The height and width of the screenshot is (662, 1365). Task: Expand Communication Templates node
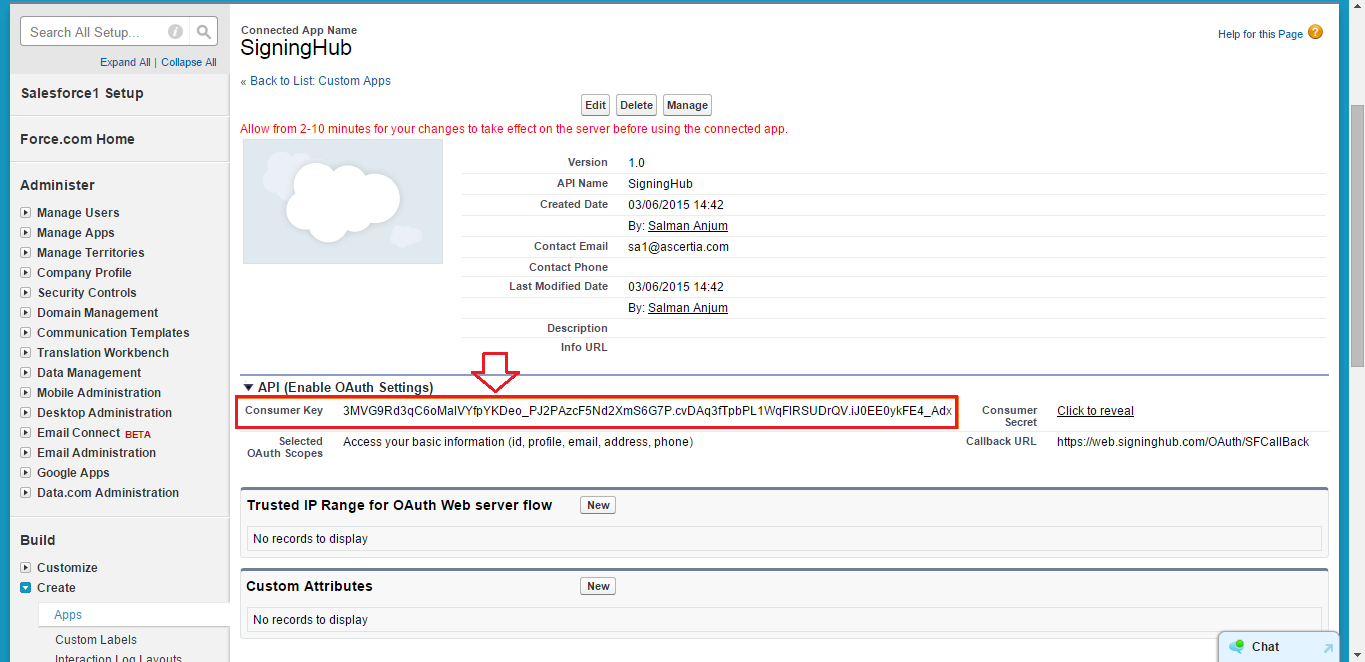(x=26, y=333)
